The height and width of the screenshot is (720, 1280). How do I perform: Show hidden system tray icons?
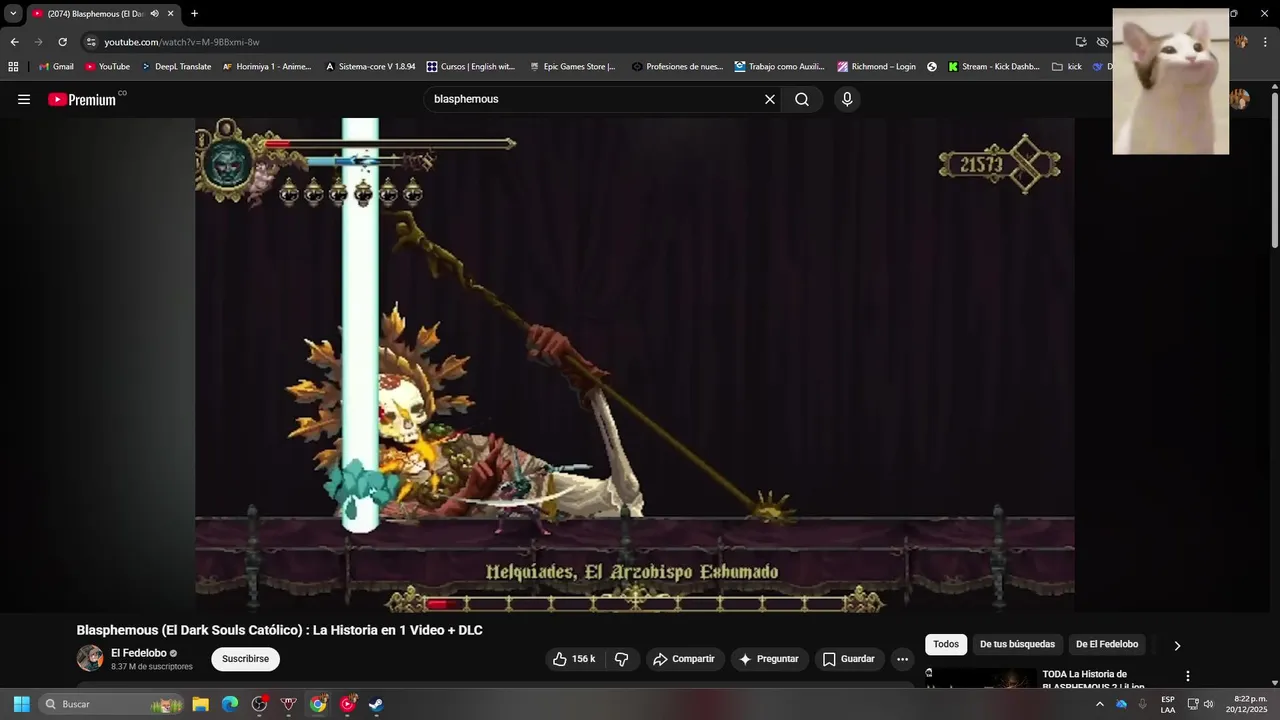coord(1099,704)
